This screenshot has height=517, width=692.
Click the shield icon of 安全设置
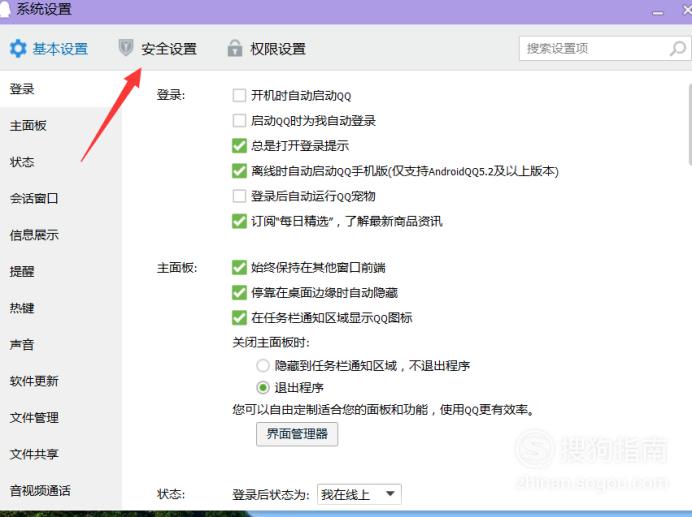tap(126, 48)
